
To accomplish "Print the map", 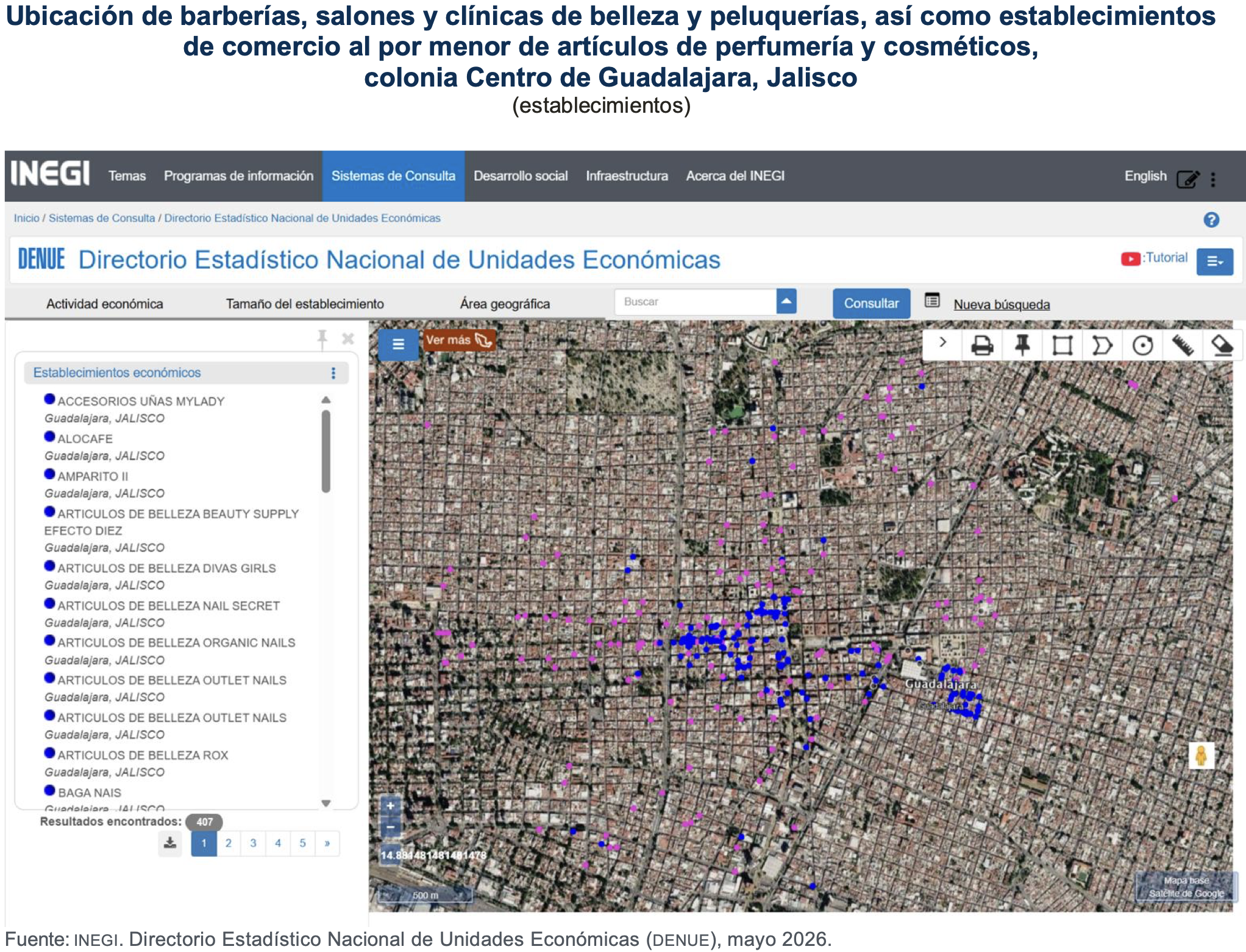I will pos(981,346).
